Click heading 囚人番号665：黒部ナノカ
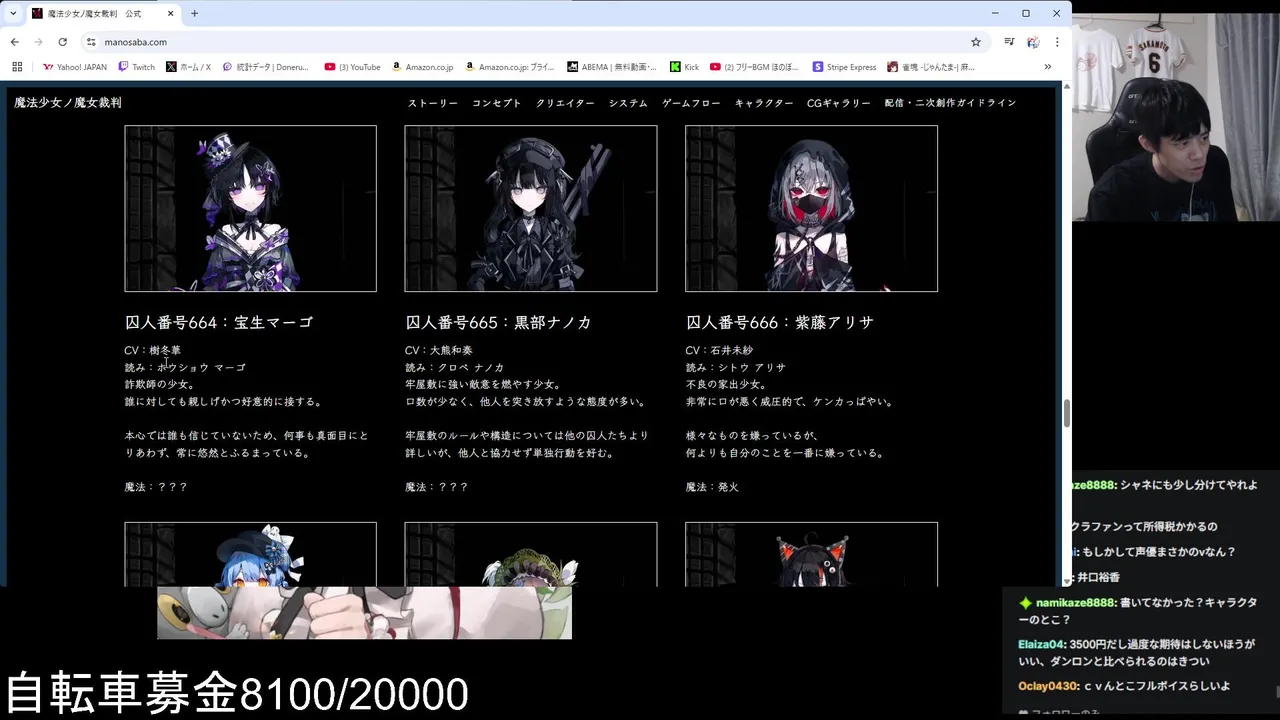Image resolution: width=1280 pixels, height=720 pixels. [x=499, y=322]
